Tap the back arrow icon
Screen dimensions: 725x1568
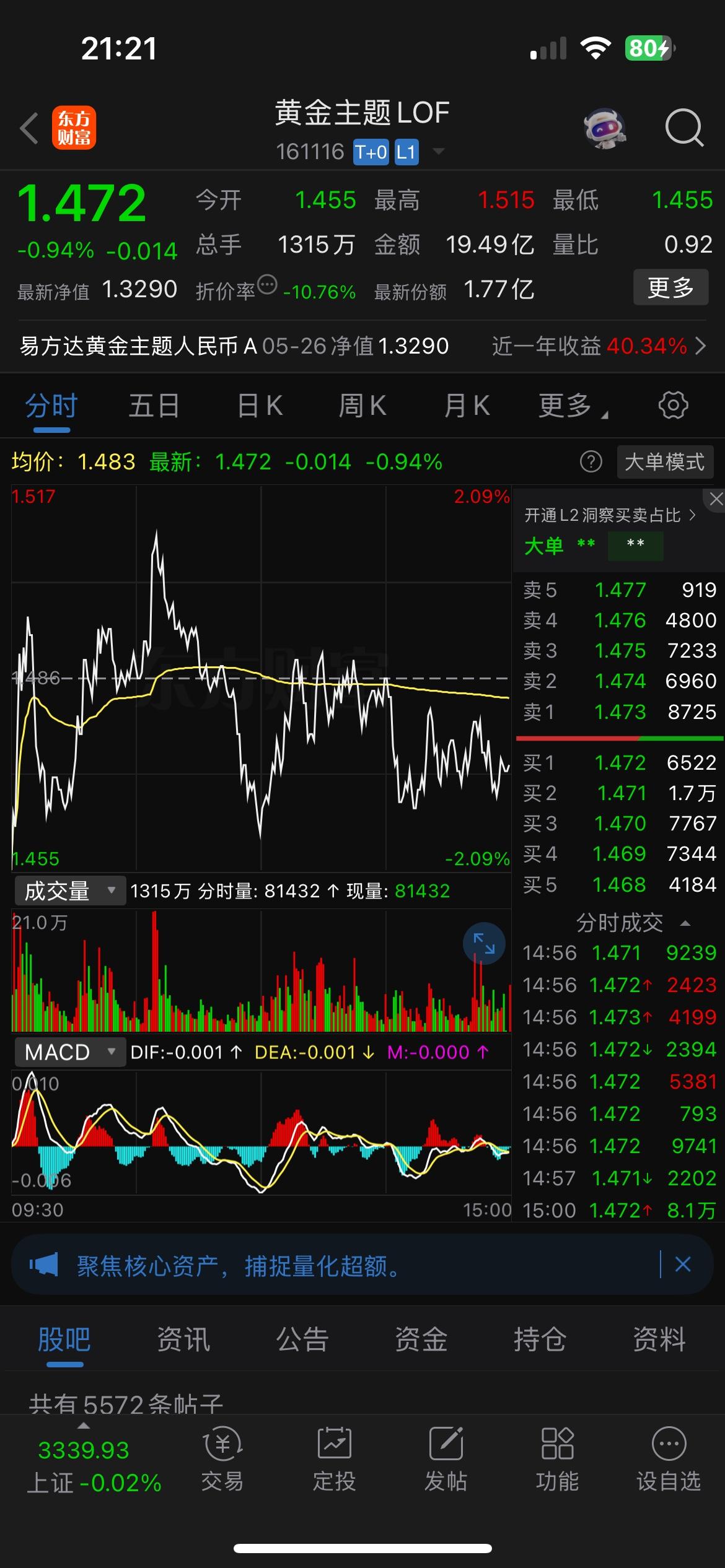pyautogui.click(x=29, y=129)
